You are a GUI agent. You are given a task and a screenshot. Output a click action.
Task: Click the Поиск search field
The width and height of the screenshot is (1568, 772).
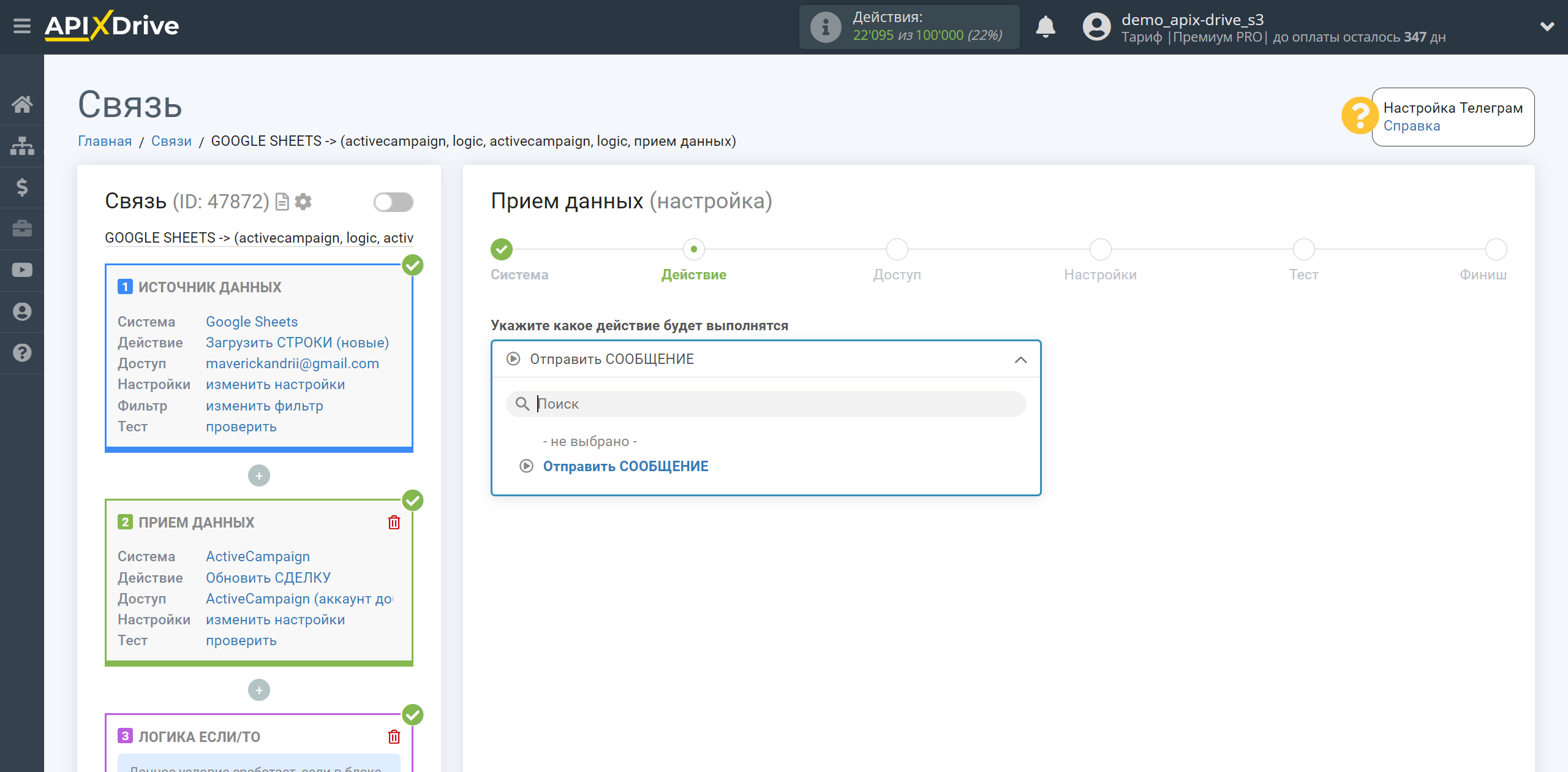pos(766,404)
